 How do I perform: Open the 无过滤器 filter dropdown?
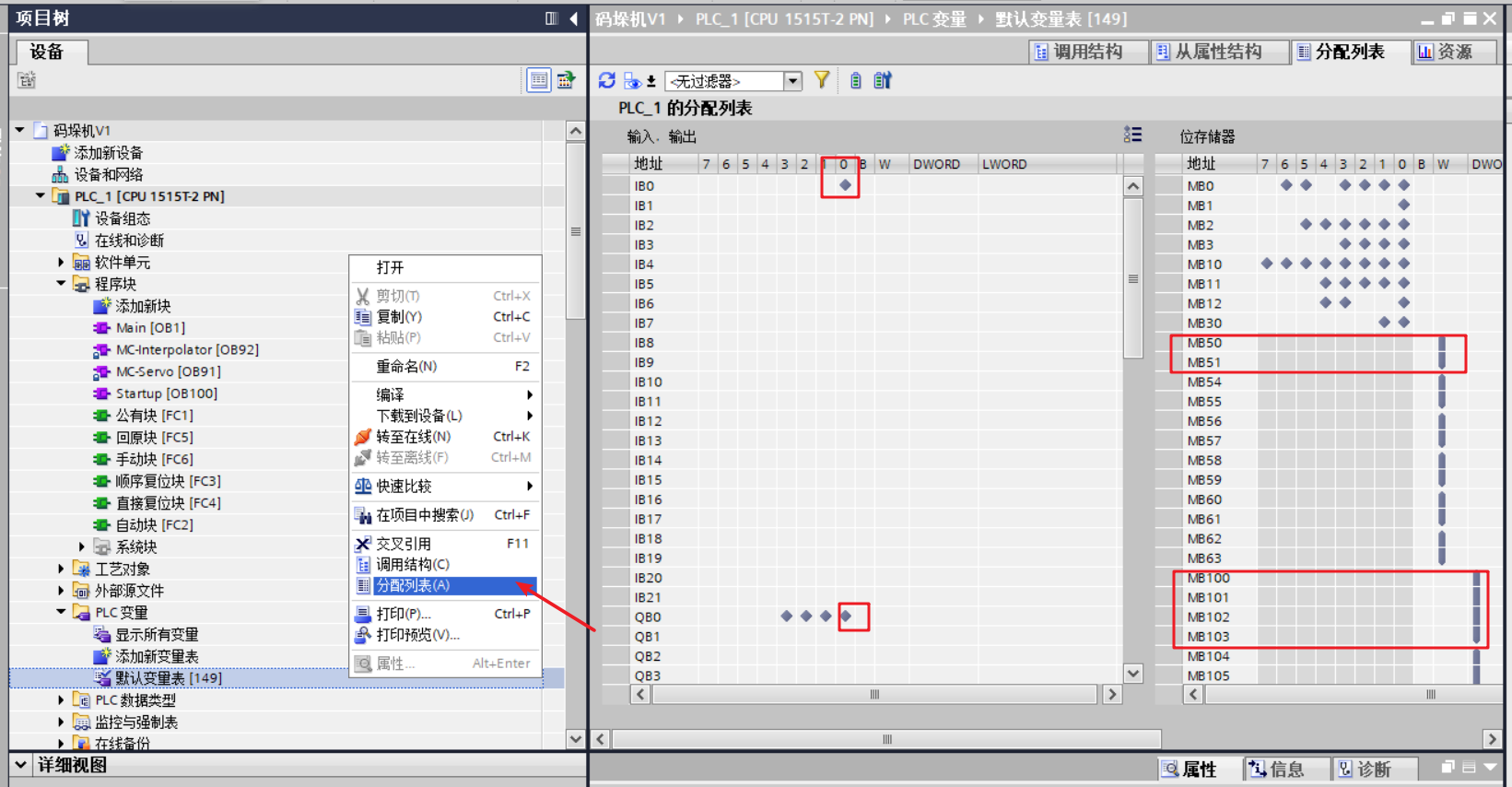tap(792, 81)
